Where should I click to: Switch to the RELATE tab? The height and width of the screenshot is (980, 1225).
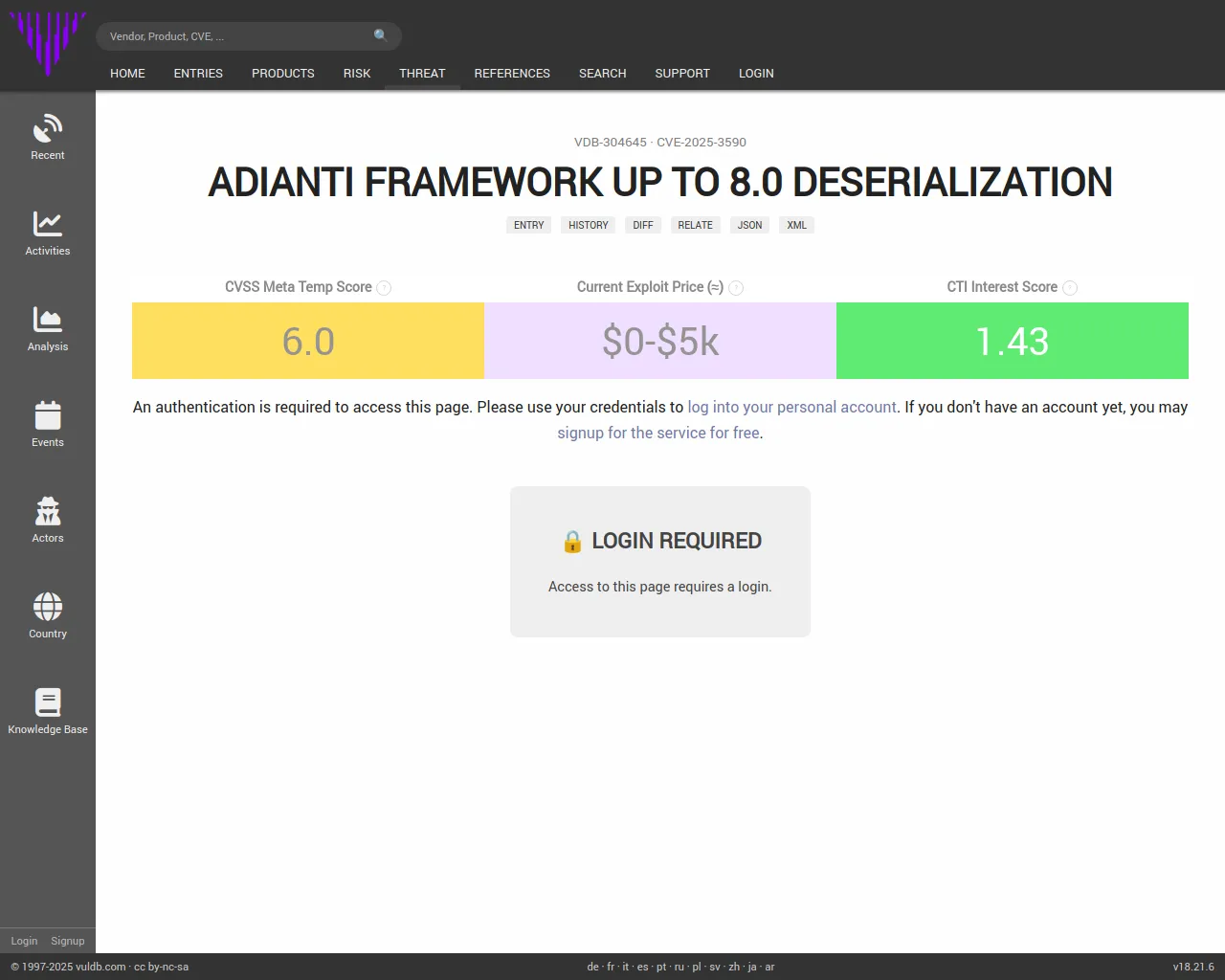coord(696,225)
